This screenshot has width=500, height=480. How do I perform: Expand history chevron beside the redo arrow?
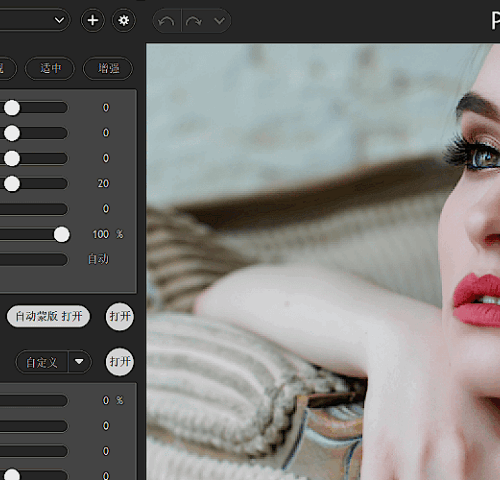pos(219,21)
